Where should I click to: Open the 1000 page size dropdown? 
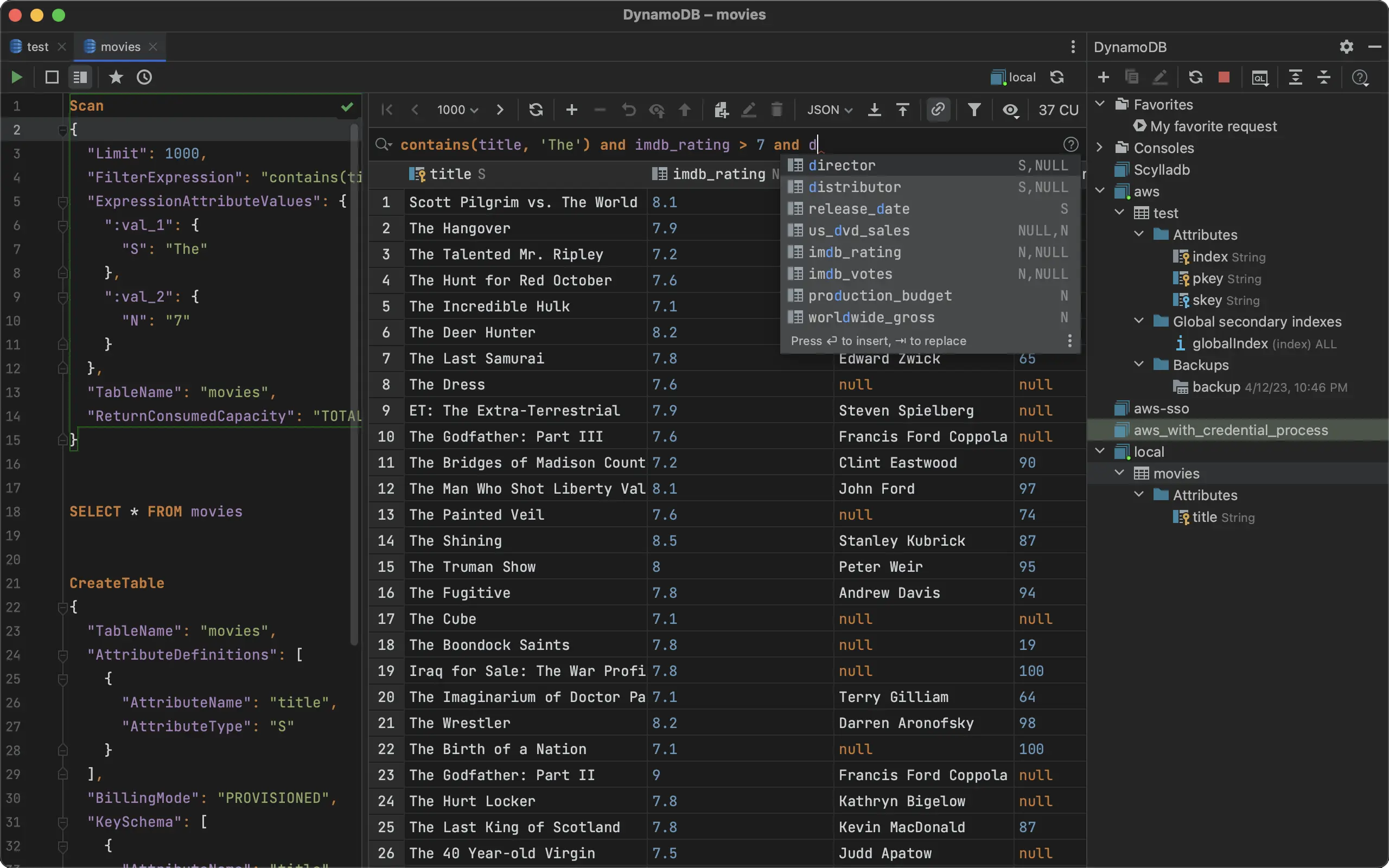457,110
